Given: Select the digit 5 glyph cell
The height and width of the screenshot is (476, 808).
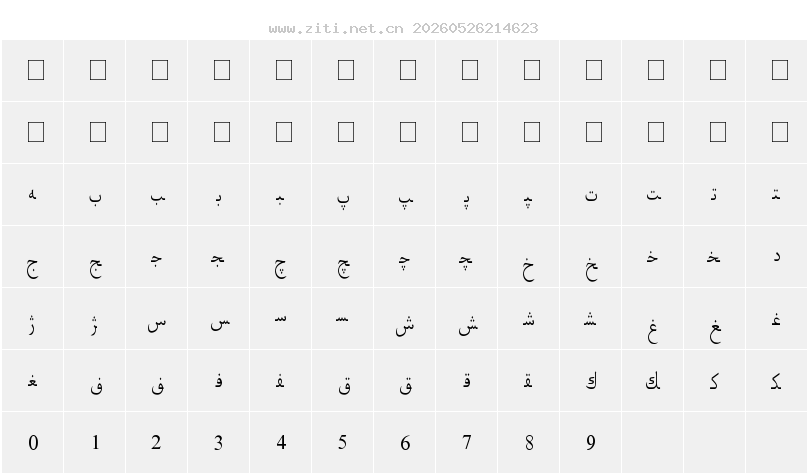Looking at the screenshot, I should [x=343, y=443].
